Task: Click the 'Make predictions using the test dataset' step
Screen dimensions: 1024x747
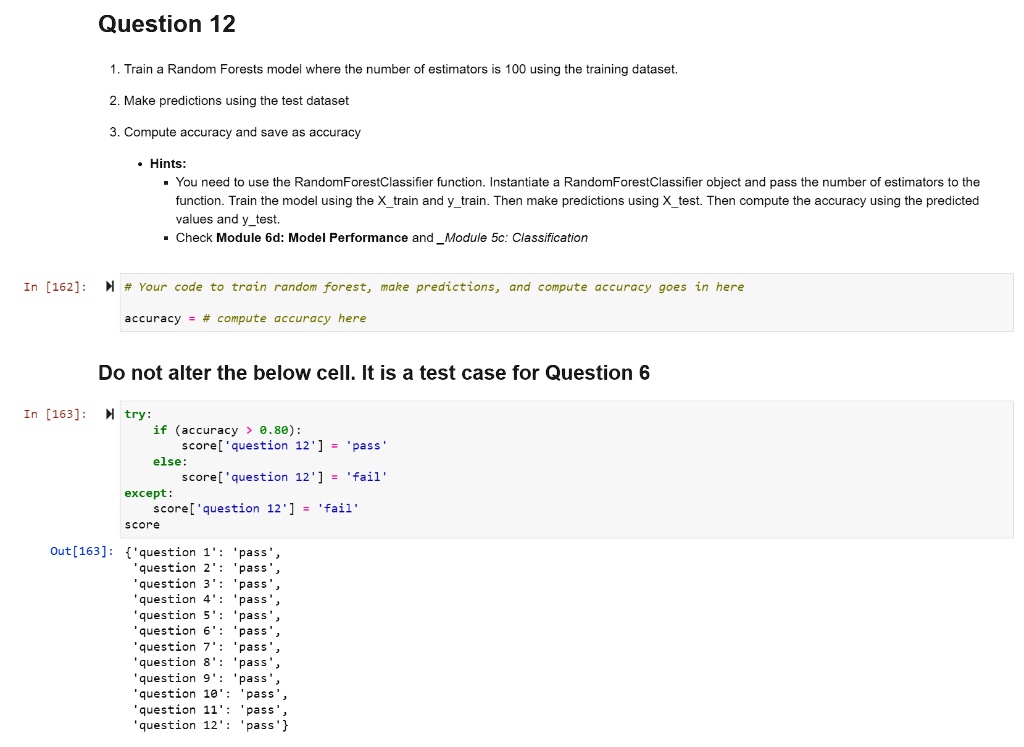Action: tap(236, 100)
